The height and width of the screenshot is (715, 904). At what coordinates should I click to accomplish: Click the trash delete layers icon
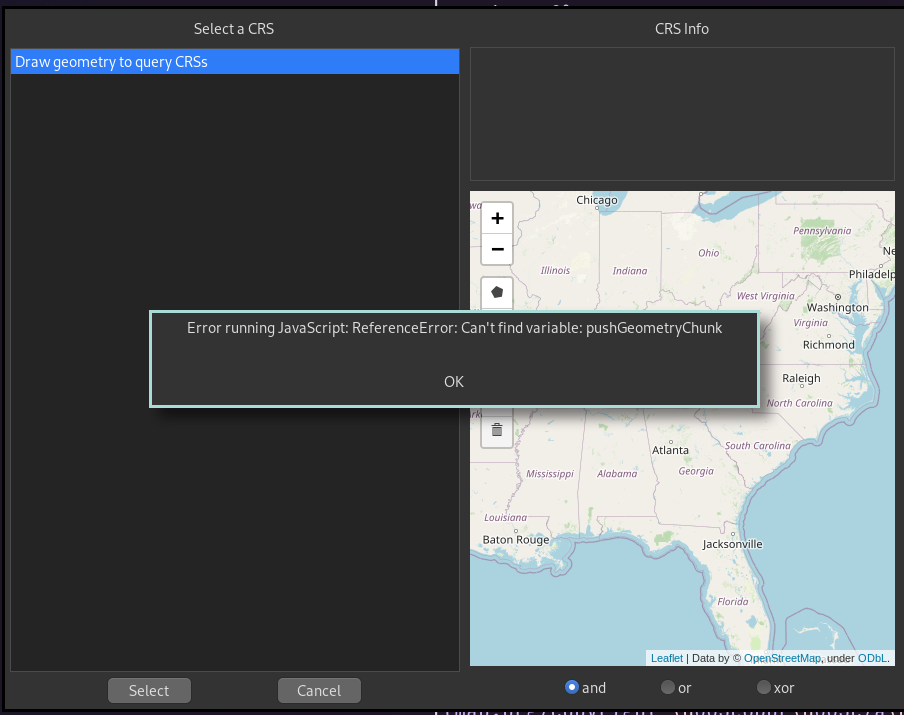pyautogui.click(x=497, y=430)
